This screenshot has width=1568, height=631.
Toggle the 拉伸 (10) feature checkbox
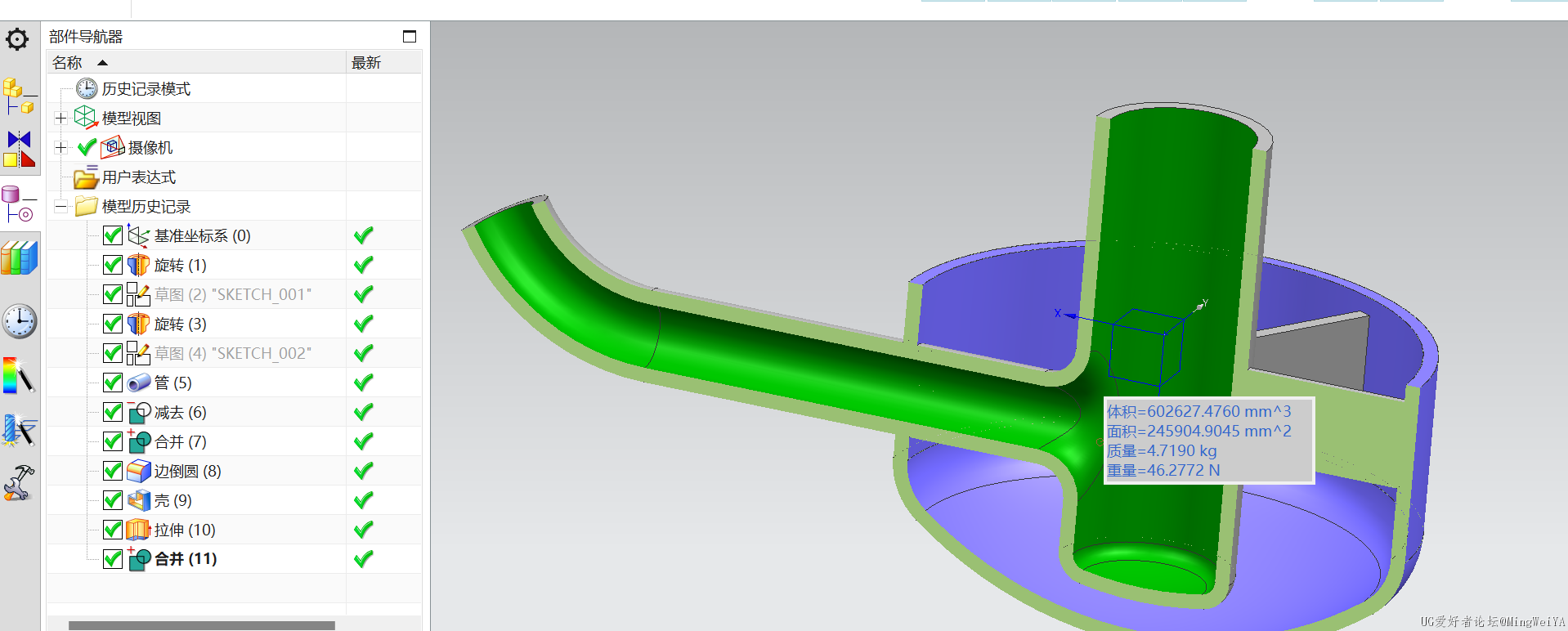click(113, 530)
